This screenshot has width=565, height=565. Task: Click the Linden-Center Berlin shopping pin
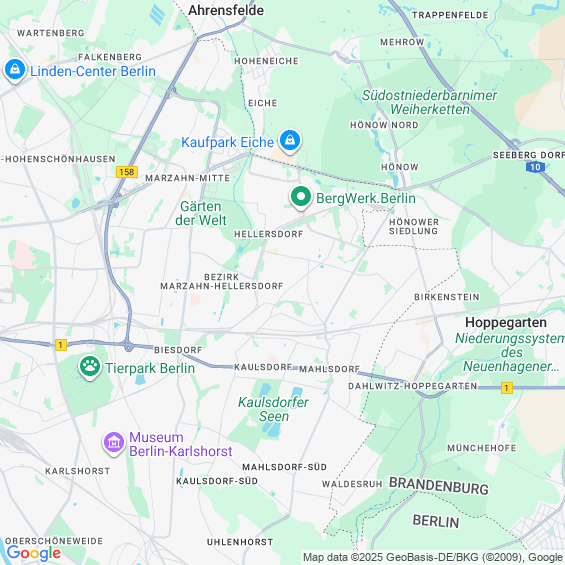[15, 70]
